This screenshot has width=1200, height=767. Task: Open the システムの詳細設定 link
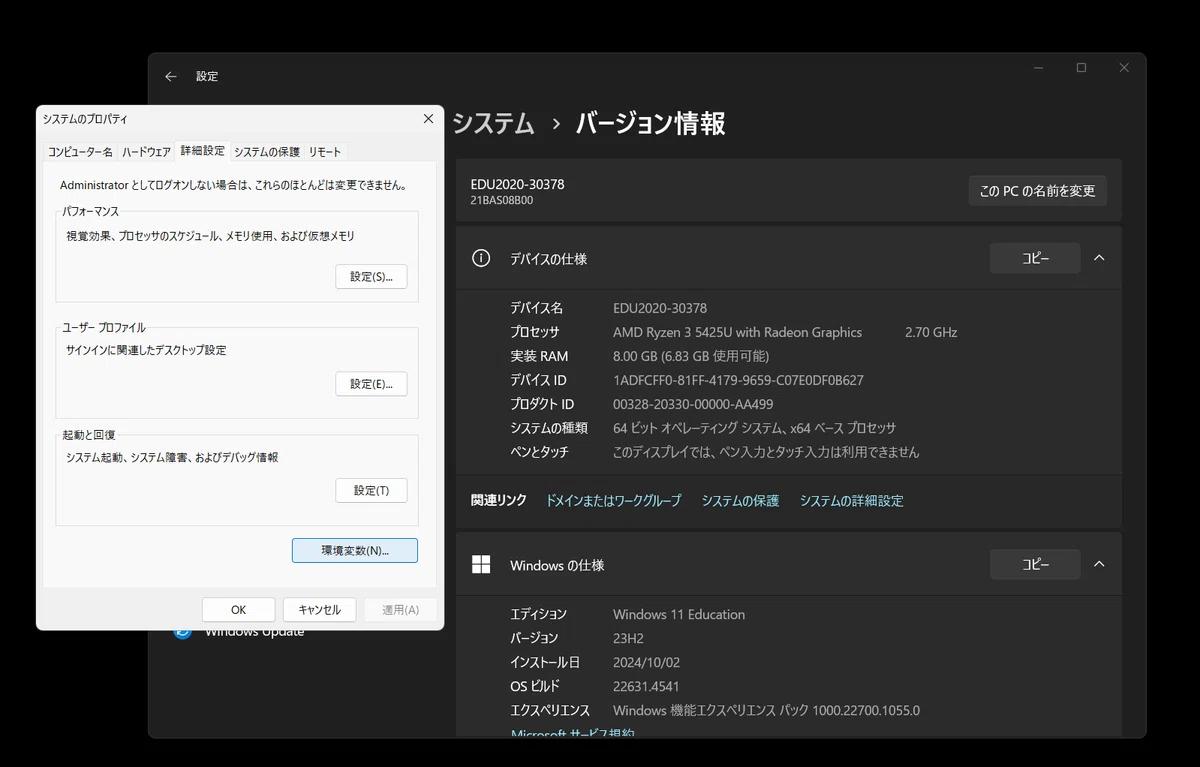pos(851,501)
